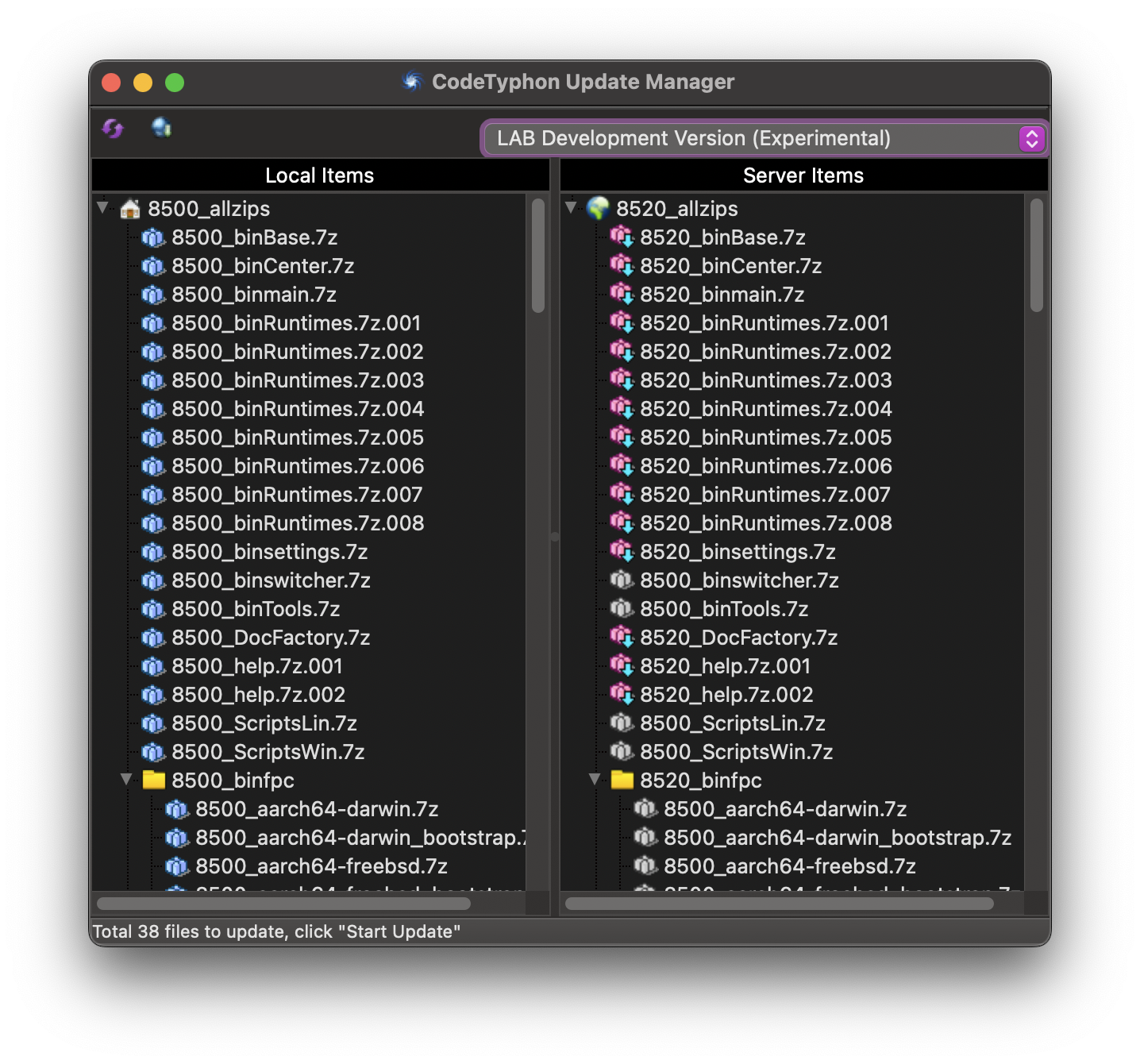Screen dimensions: 1140x1064
Task: Click download icon of server 8520_binRuntimes.7z.001
Action: [622, 323]
